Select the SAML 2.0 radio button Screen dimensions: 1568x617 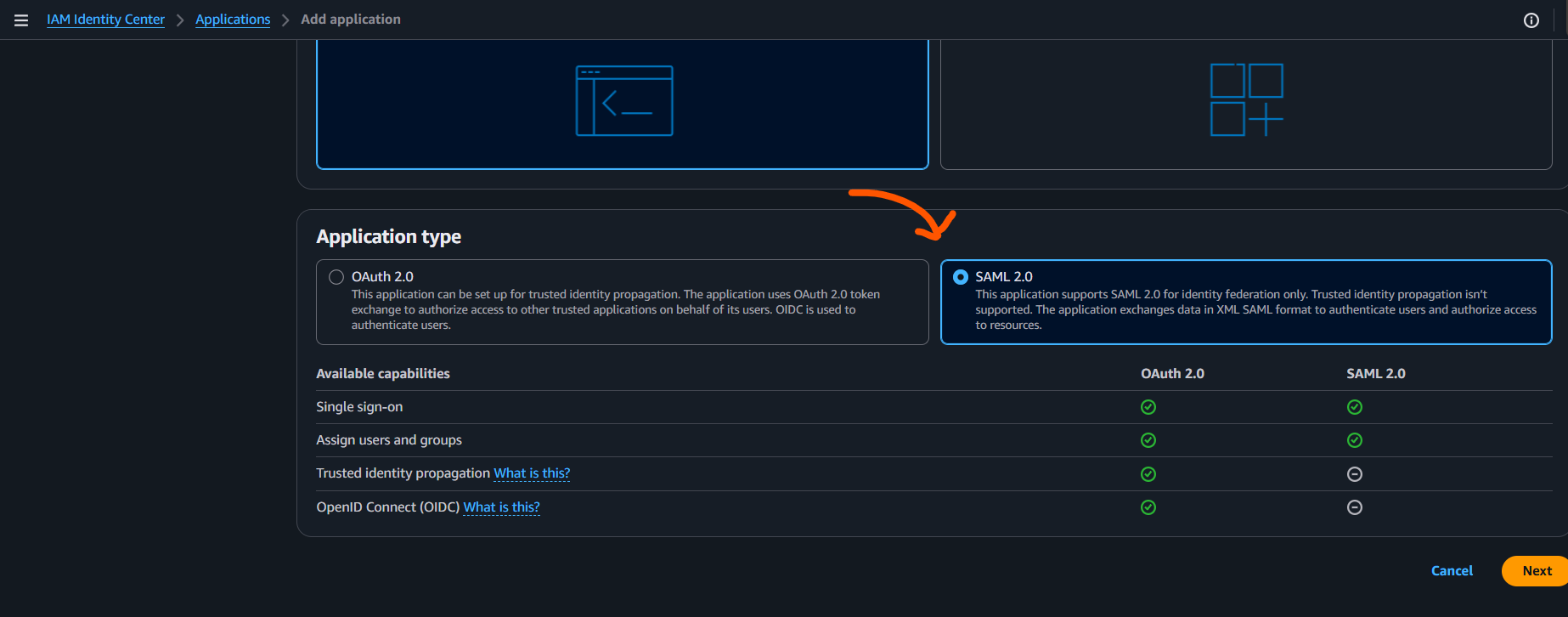[x=961, y=277]
